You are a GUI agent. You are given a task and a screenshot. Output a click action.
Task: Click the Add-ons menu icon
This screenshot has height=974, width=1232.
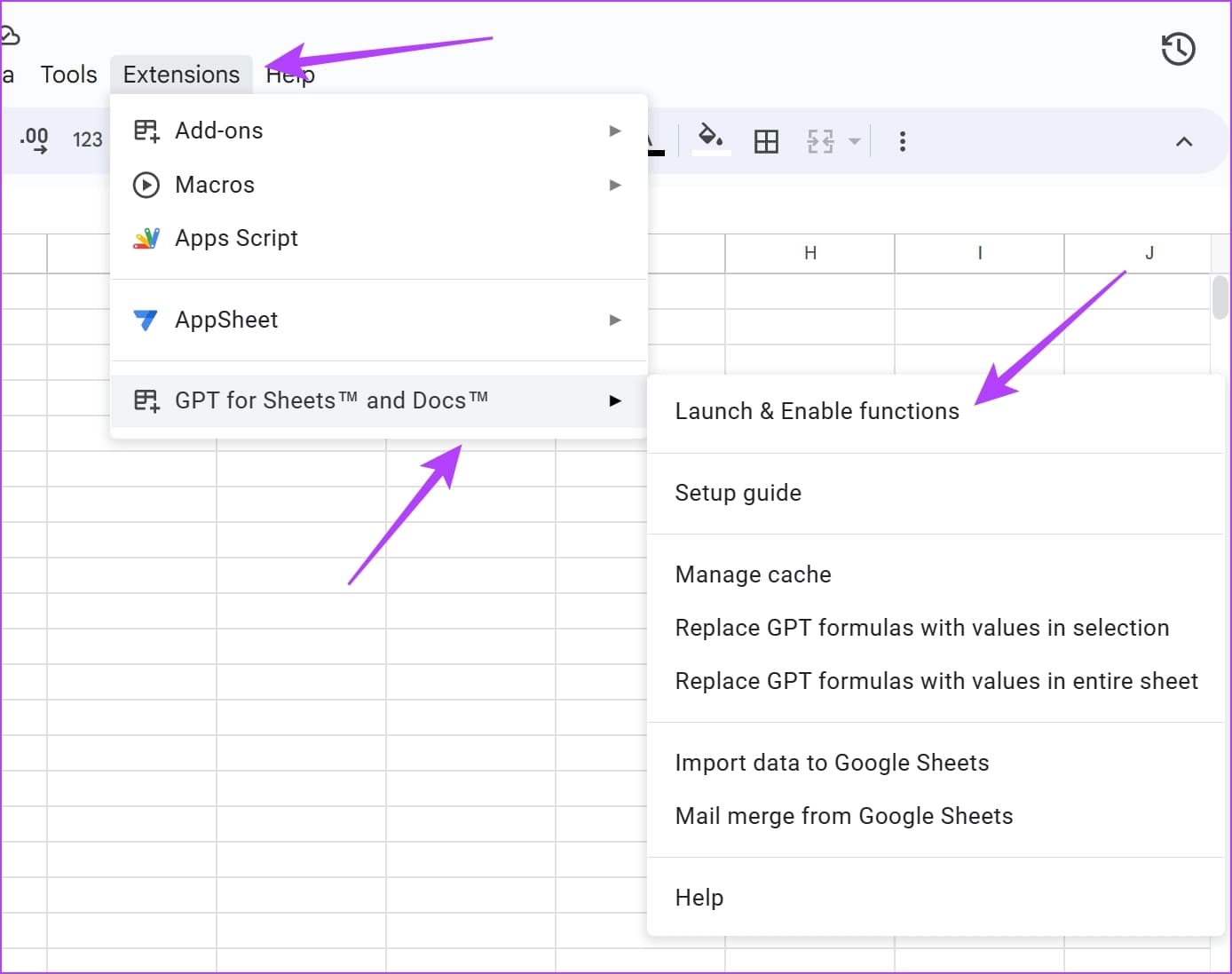[x=146, y=131]
